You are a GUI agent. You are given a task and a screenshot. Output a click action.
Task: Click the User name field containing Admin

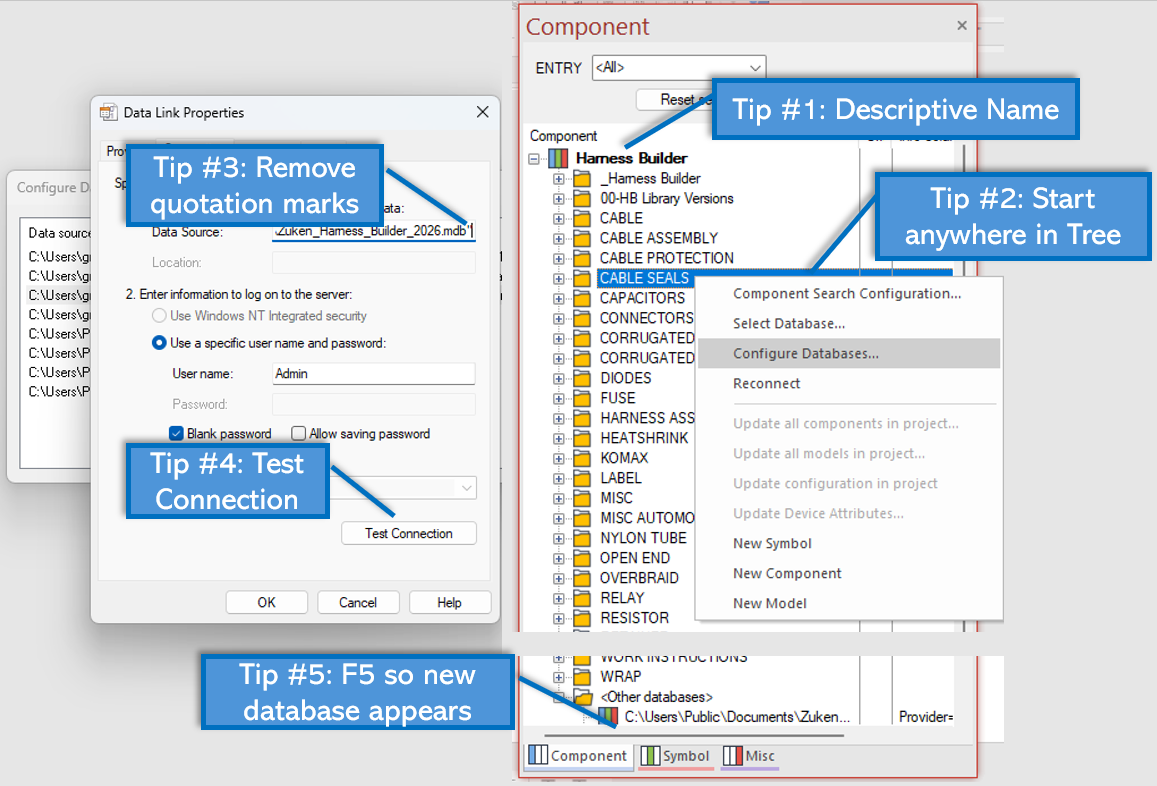point(374,373)
